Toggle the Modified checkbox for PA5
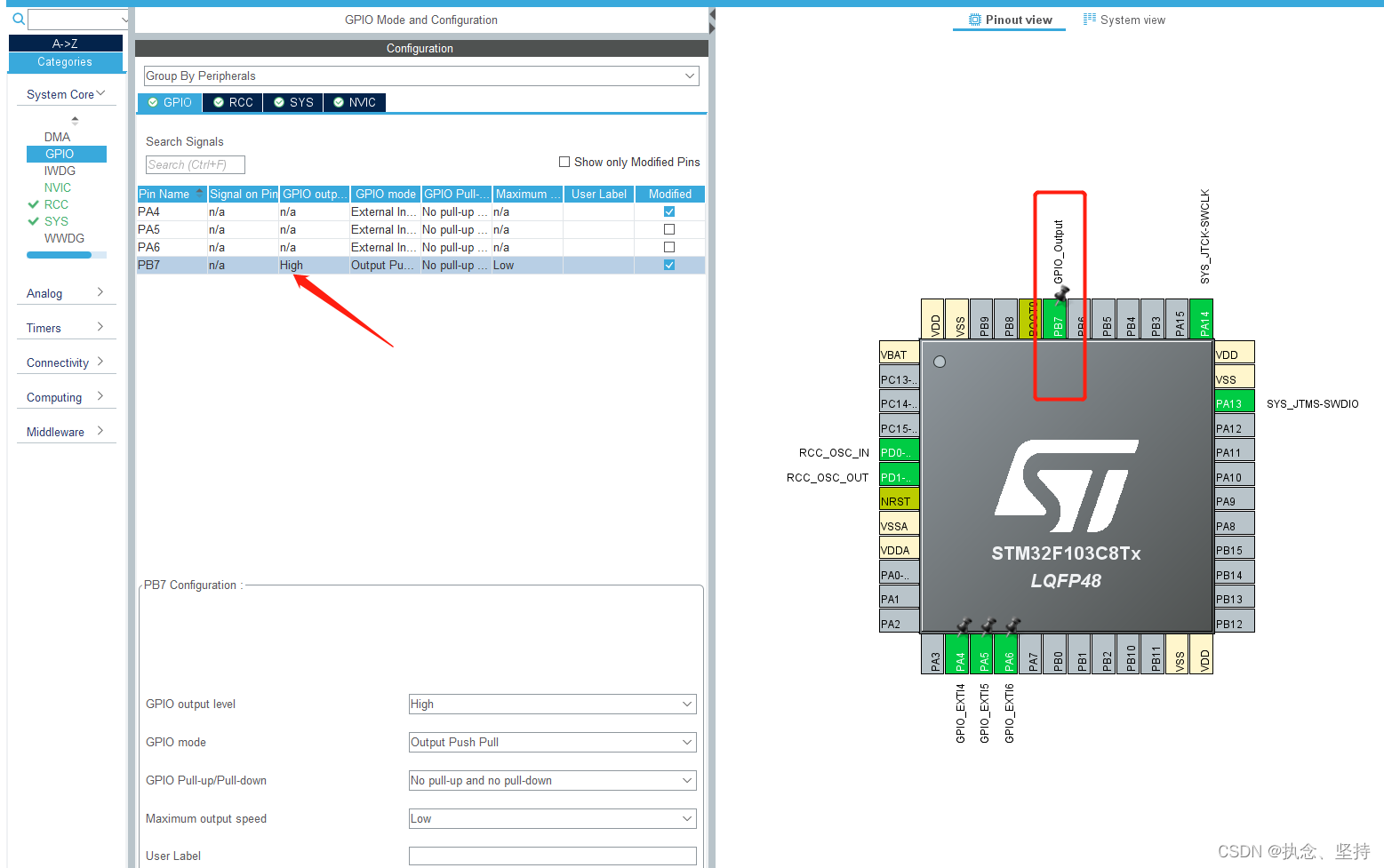Viewport: 1384px width, 868px height. (x=669, y=229)
